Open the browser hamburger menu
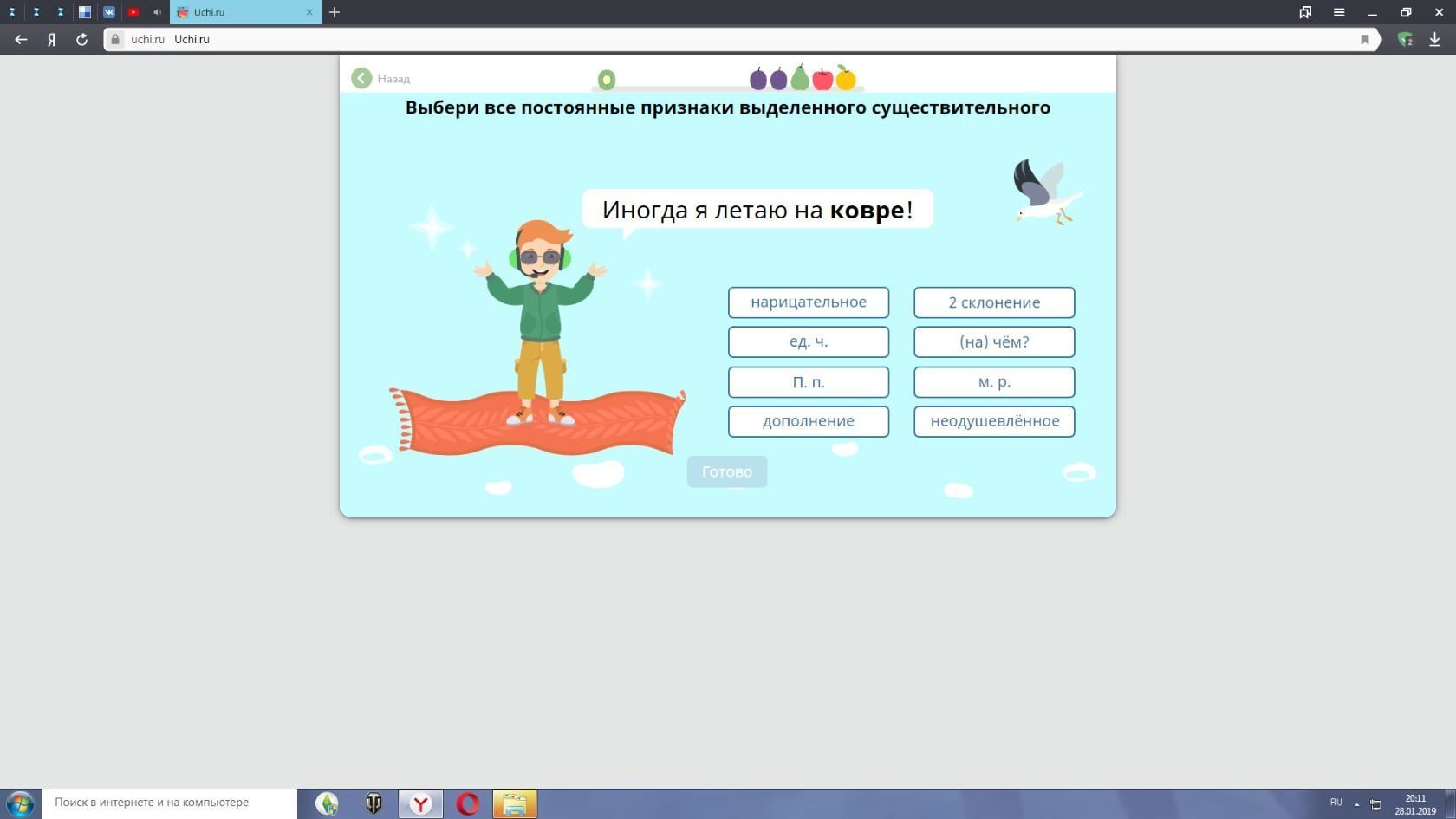Screen dimensions: 1456x819 point(1338,12)
